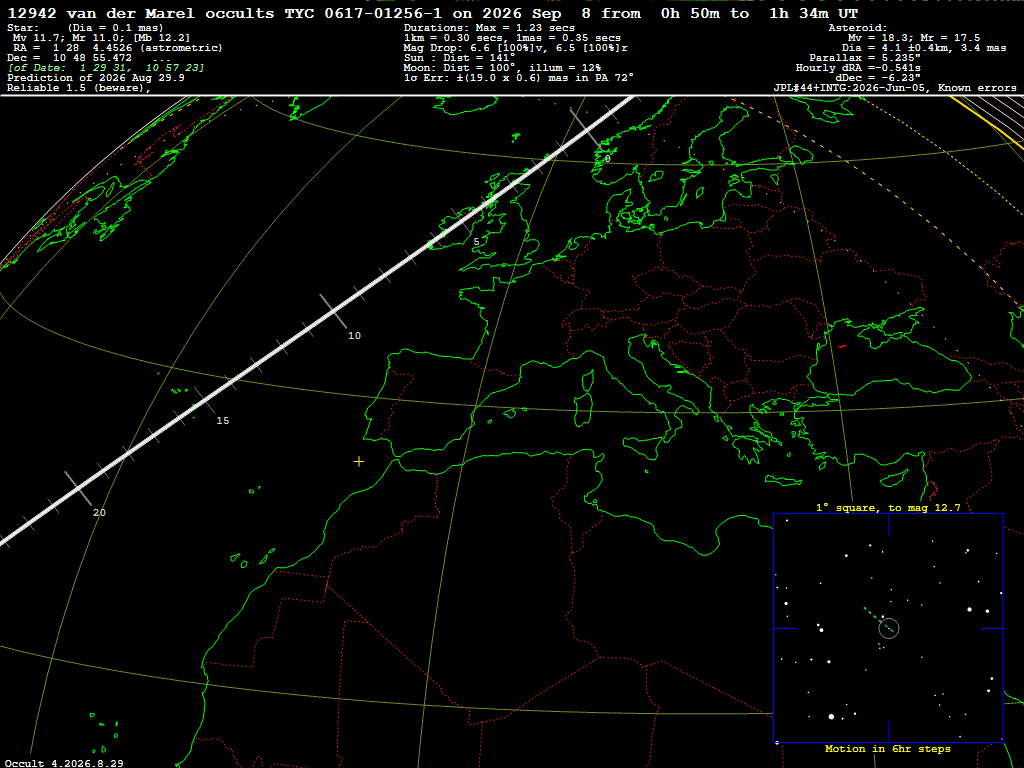The height and width of the screenshot is (768, 1024).
Task: Click minute marker 5 near Ireland
Action: click(x=476, y=242)
